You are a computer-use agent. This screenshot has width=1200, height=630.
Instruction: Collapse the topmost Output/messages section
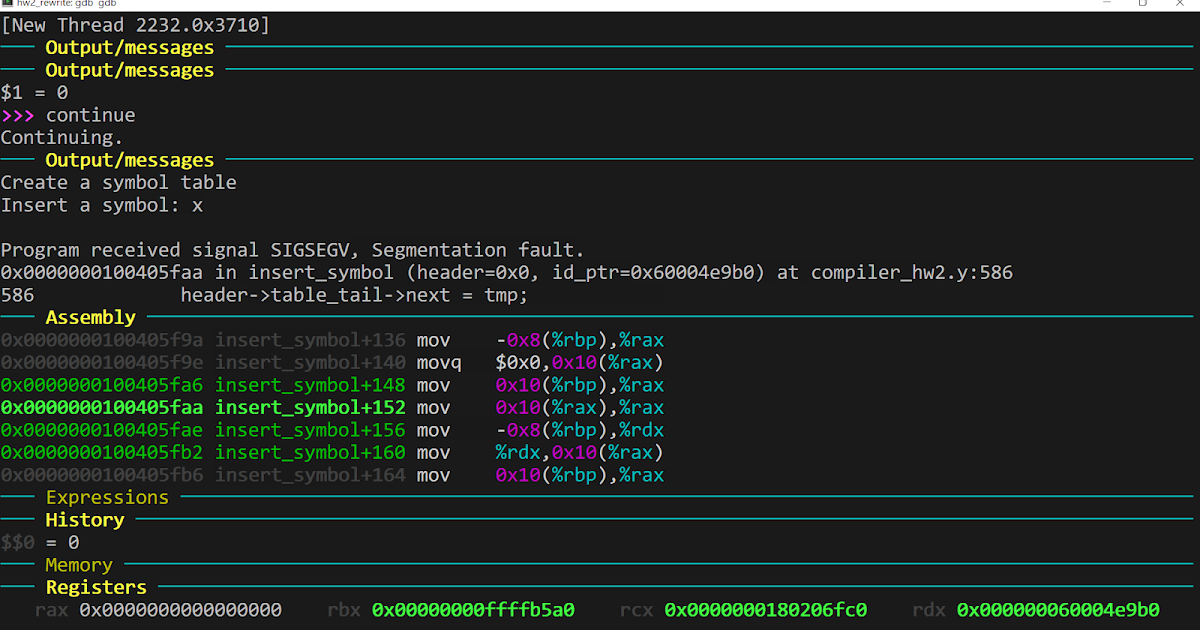[129, 46]
